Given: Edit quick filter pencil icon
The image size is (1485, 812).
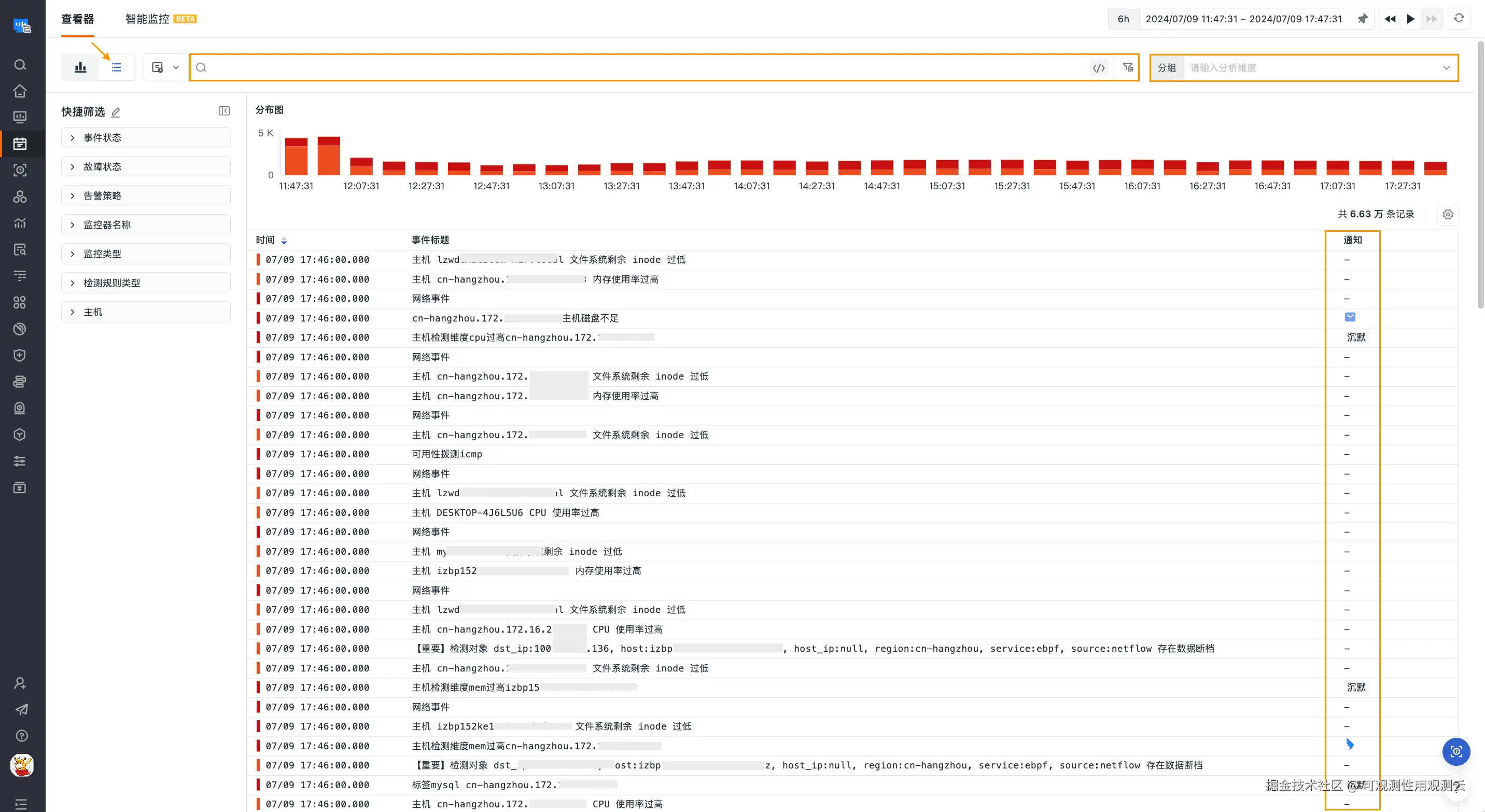Looking at the screenshot, I should tap(116, 112).
